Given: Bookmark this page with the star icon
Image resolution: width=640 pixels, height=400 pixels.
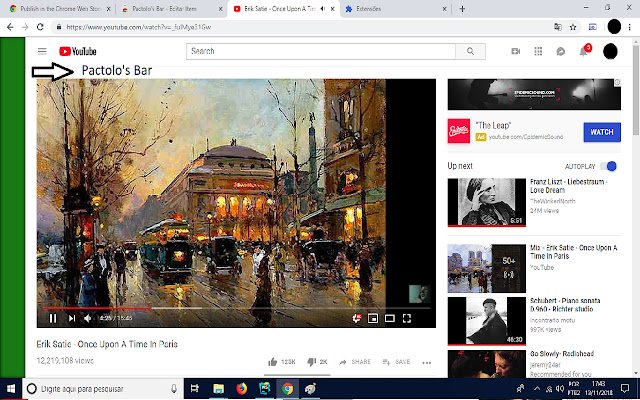Looking at the screenshot, I should point(573,27).
